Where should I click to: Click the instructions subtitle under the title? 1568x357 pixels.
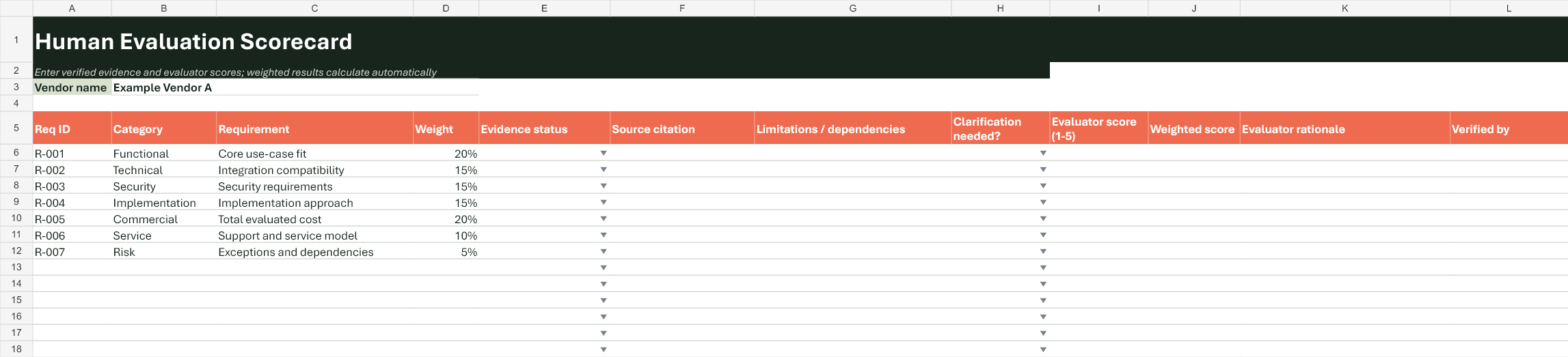click(x=235, y=72)
